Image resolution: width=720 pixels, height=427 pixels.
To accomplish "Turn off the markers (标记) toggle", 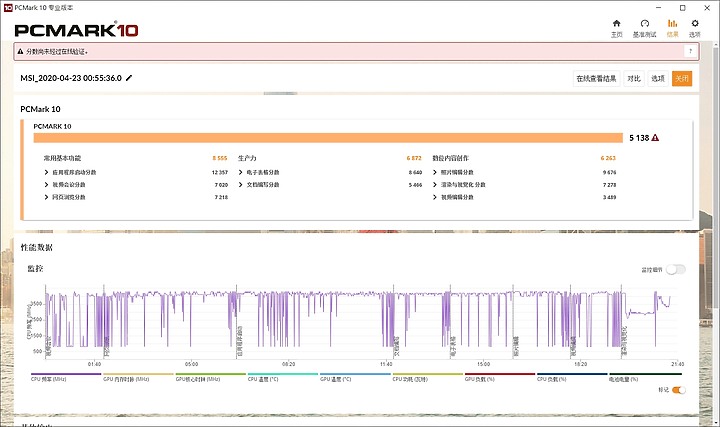I will tap(679, 390).
